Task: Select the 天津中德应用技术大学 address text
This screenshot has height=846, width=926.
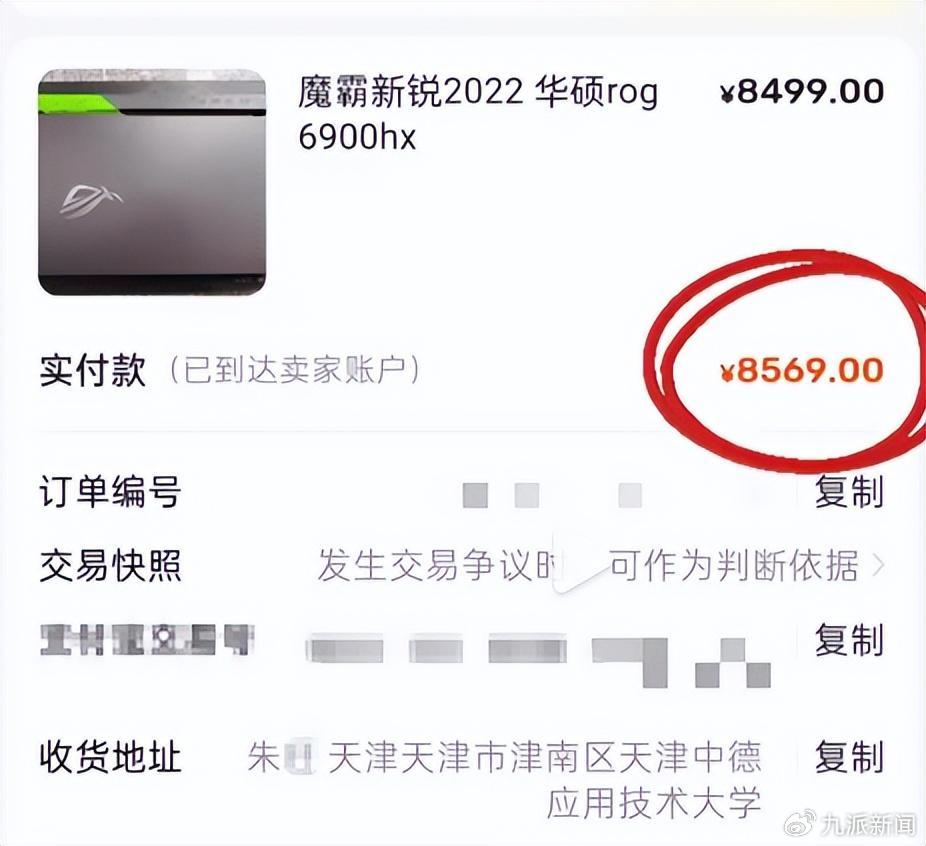Action: (654, 780)
